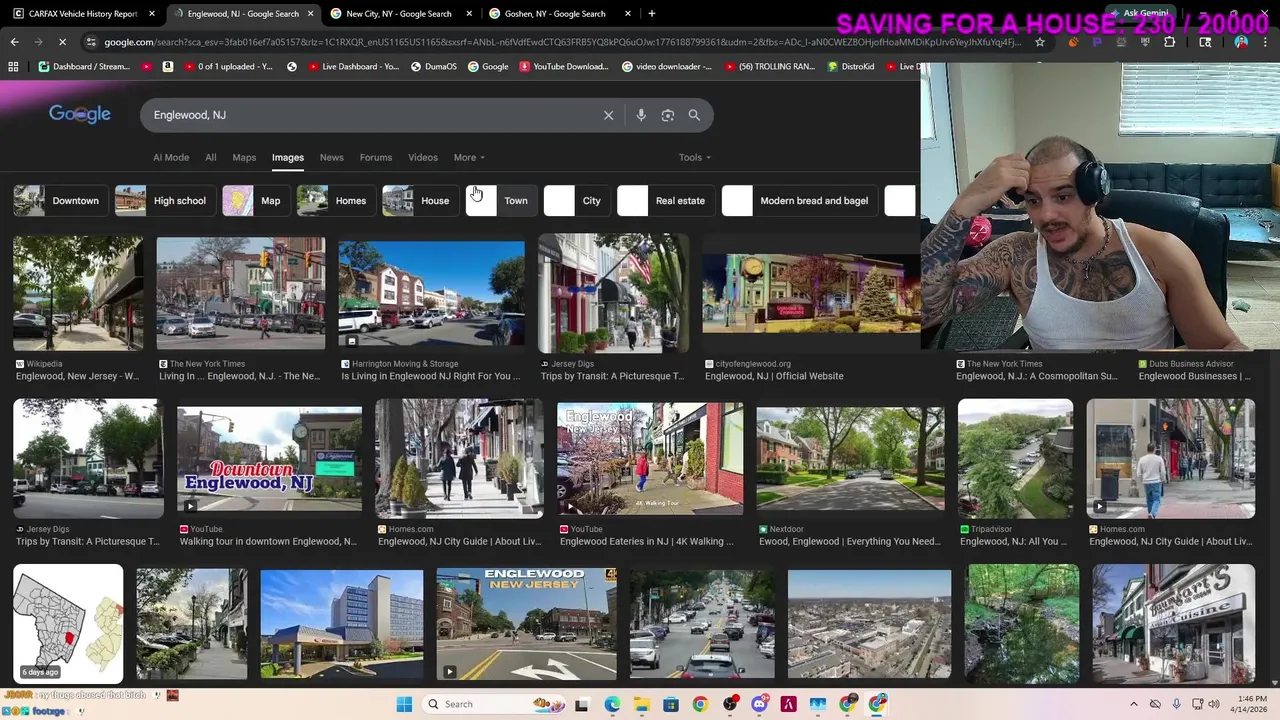
Task: Show hidden system tray icons
Action: pyautogui.click(x=1134, y=704)
